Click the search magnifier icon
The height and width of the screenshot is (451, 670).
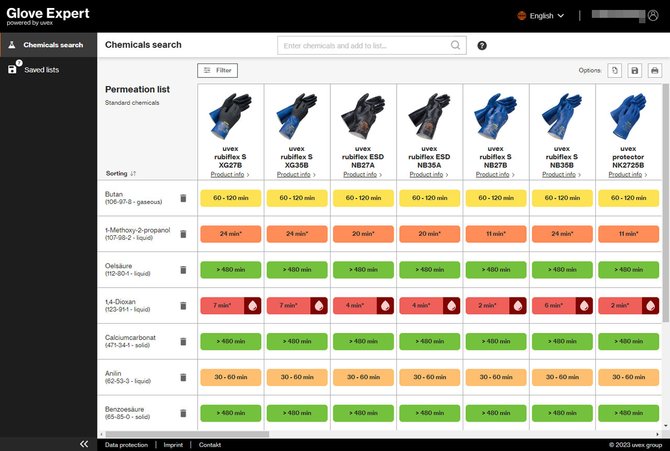coord(455,45)
